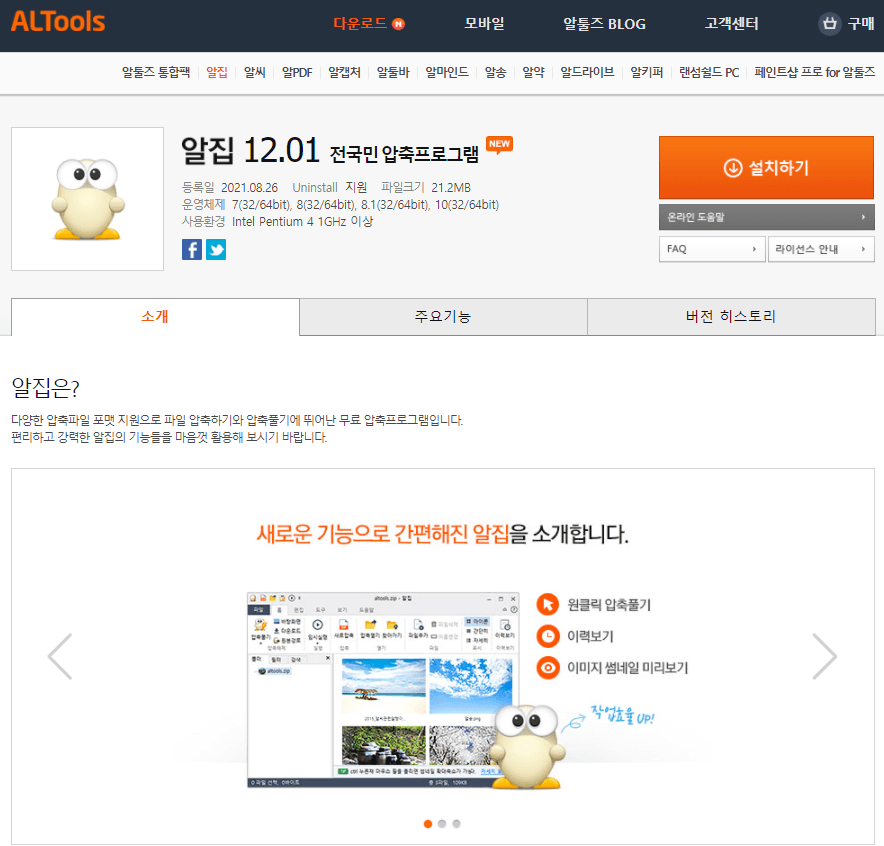Click the ALZip egg mascot product image
This screenshot has width=884, height=846.
87,199
